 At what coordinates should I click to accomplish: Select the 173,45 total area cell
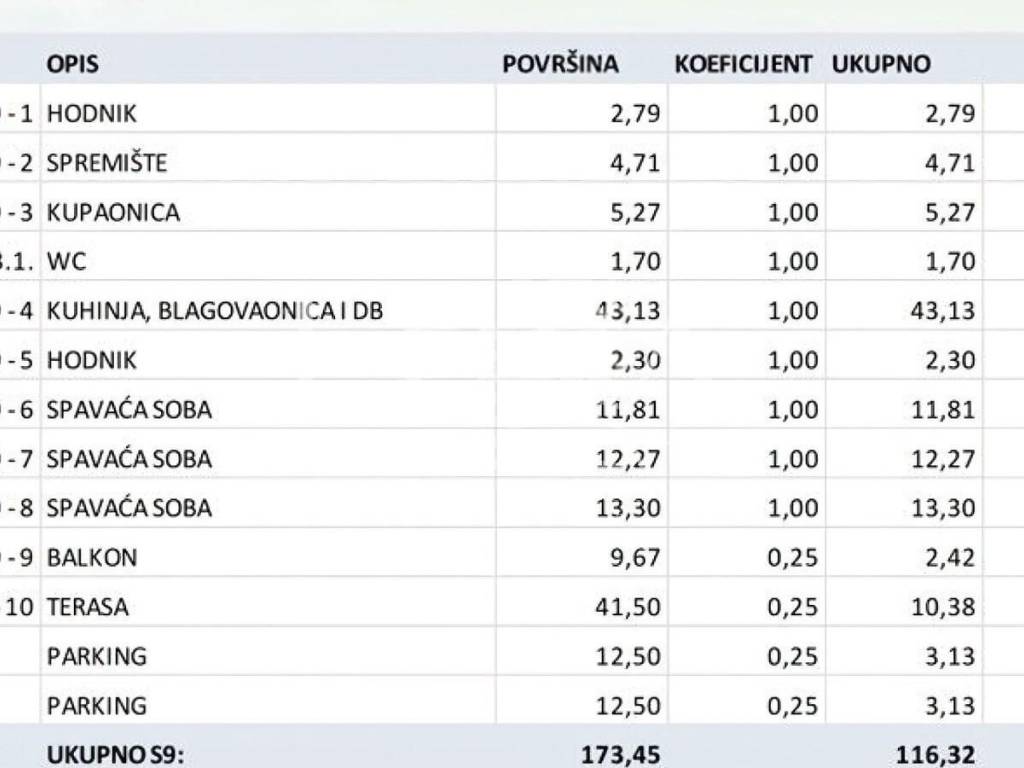(x=621, y=755)
